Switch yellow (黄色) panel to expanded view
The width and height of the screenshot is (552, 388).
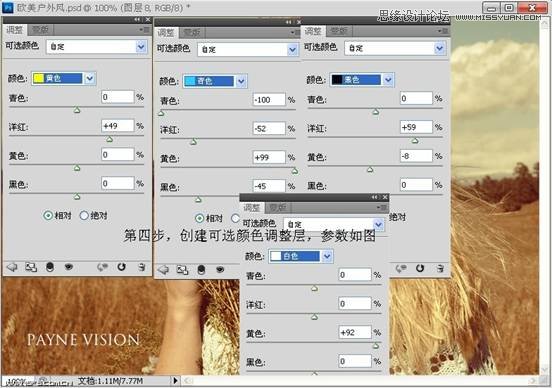(x=31, y=268)
